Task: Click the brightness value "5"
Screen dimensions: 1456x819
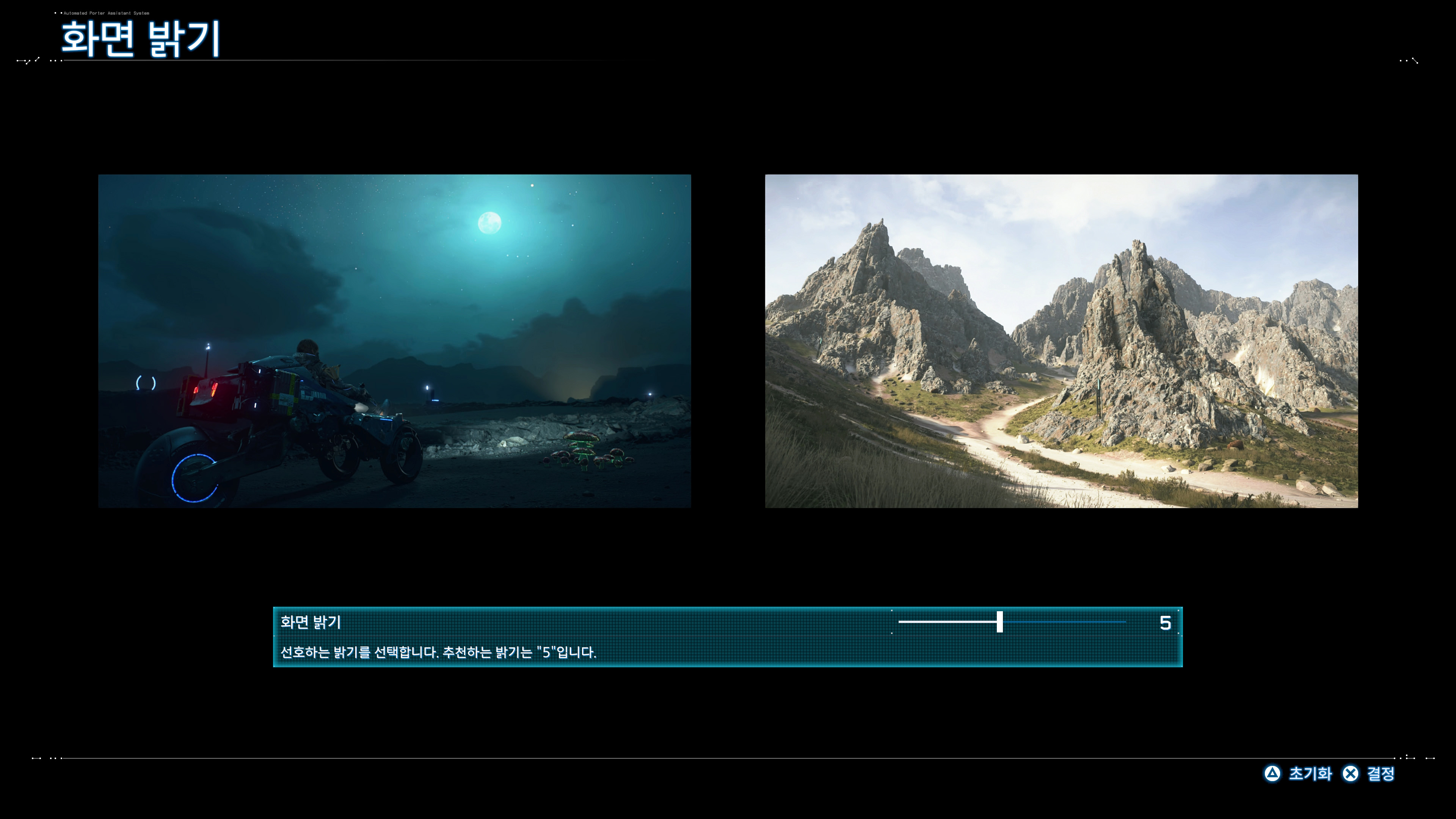Action: point(1165,623)
